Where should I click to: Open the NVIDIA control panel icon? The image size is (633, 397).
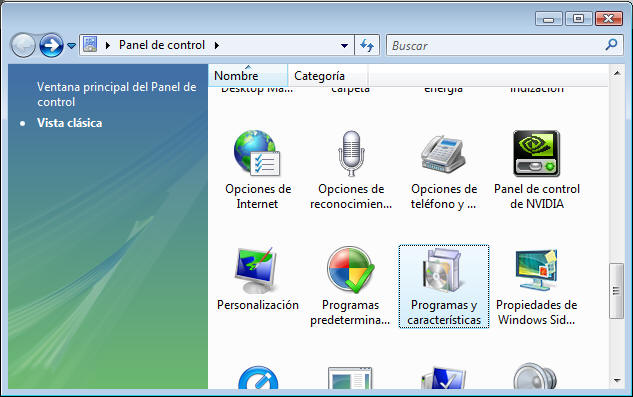click(537, 153)
